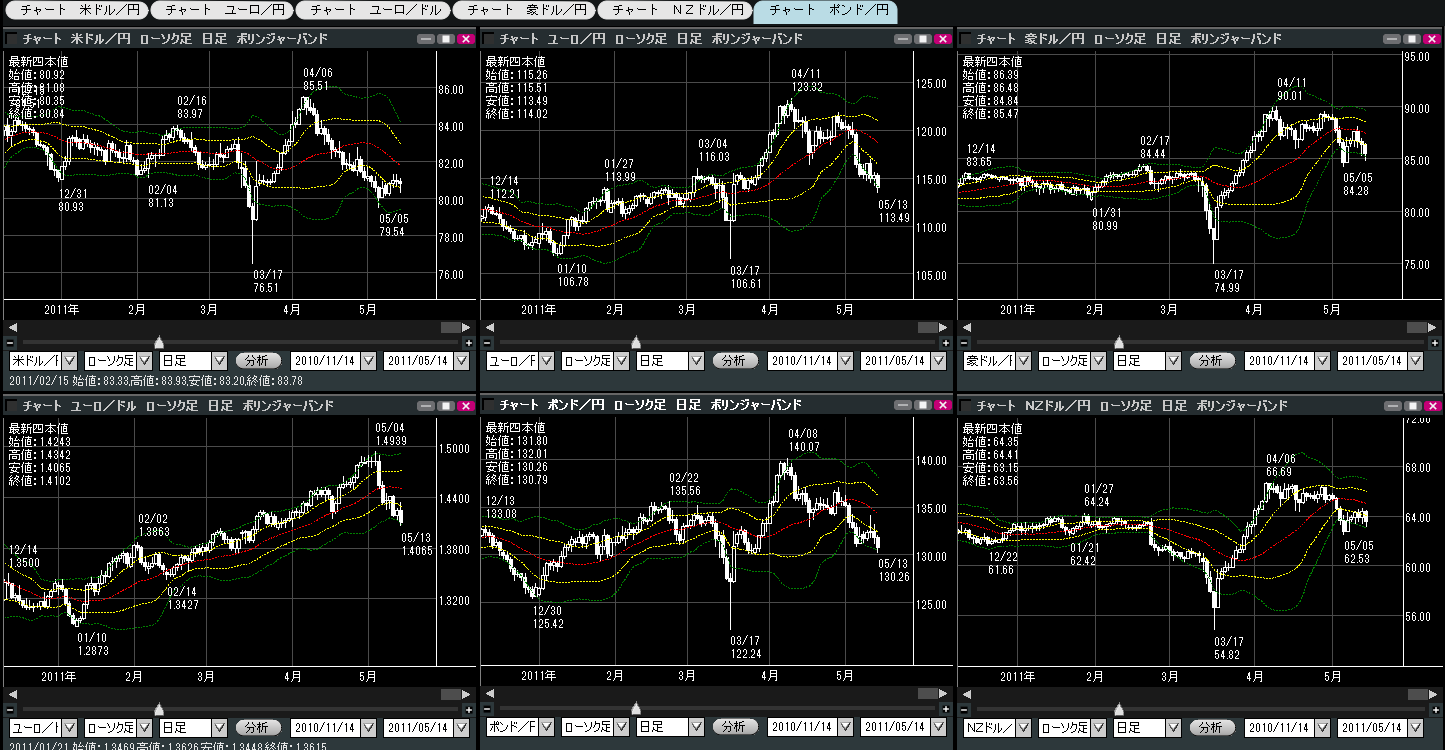Image resolution: width=1445 pixels, height=750 pixels.
Task: Use the minus zoom icon in 豪ドル/円 chart
Action: click(x=965, y=343)
